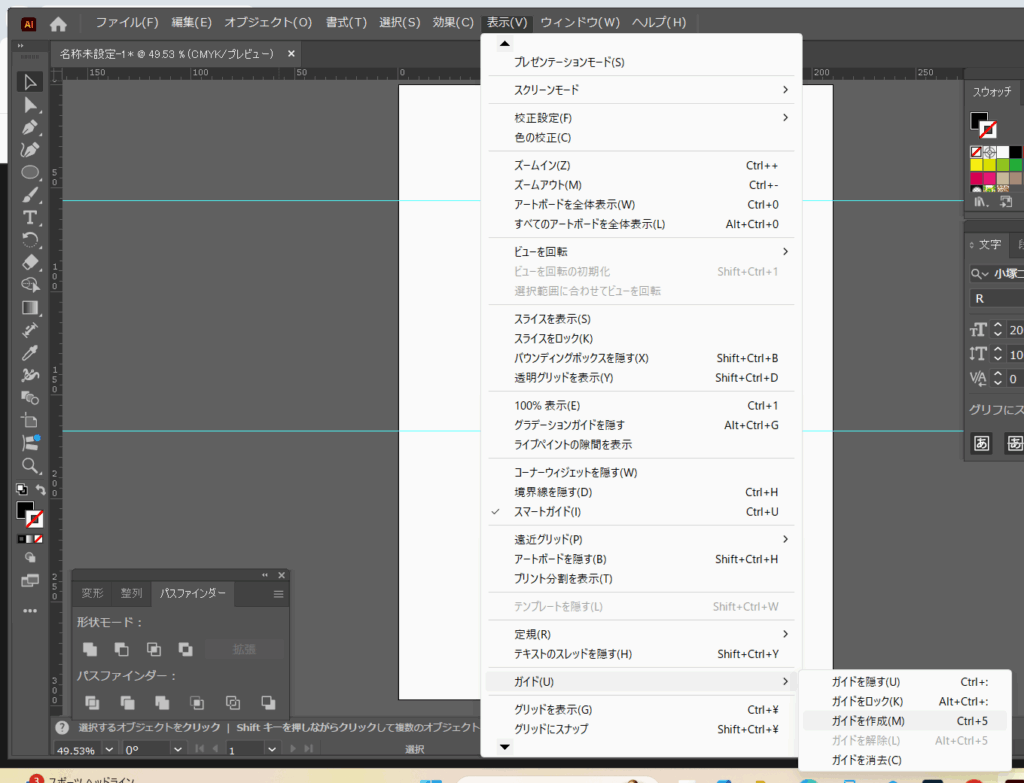1024x783 pixels.
Task: Pick the Eraser tool
Action: pos(30,262)
